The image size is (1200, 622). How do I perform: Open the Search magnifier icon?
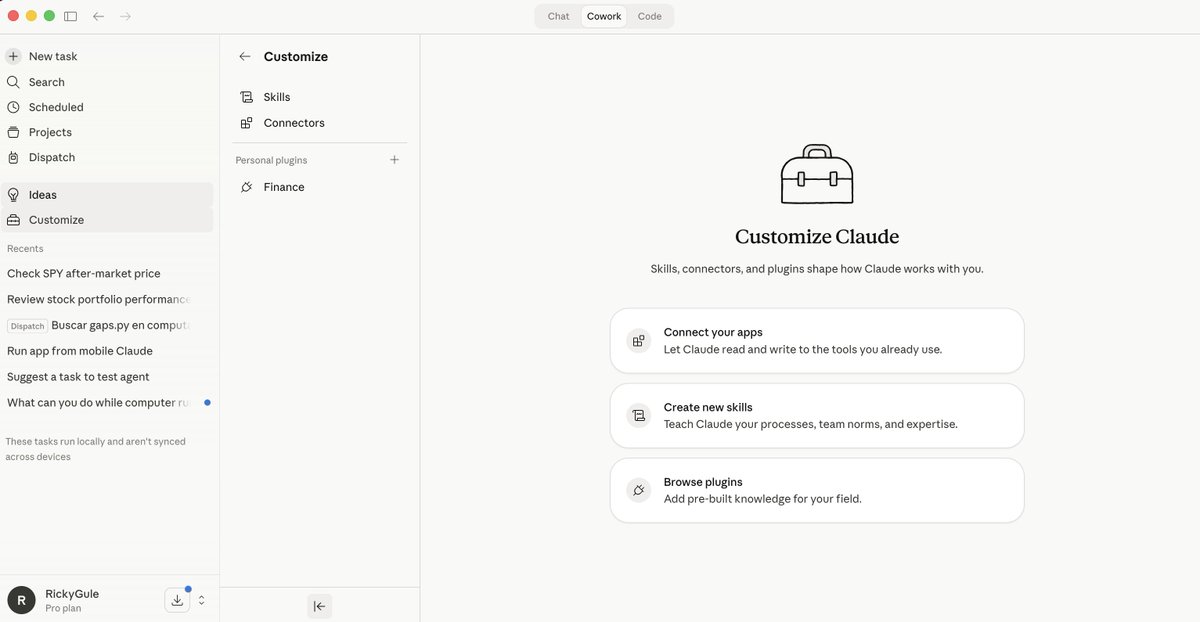13,82
